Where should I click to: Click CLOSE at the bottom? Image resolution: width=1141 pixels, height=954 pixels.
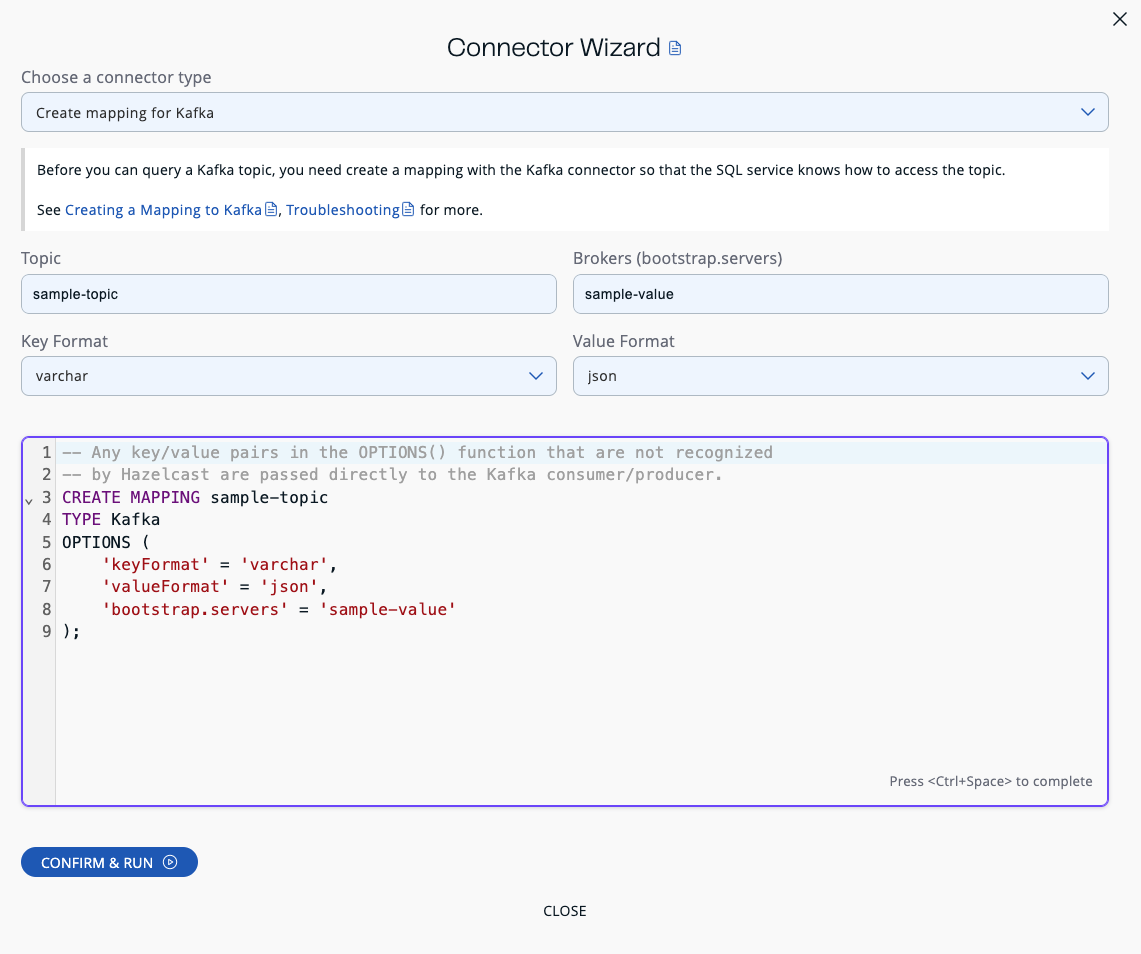pyautogui.click(x=565, y=911)
